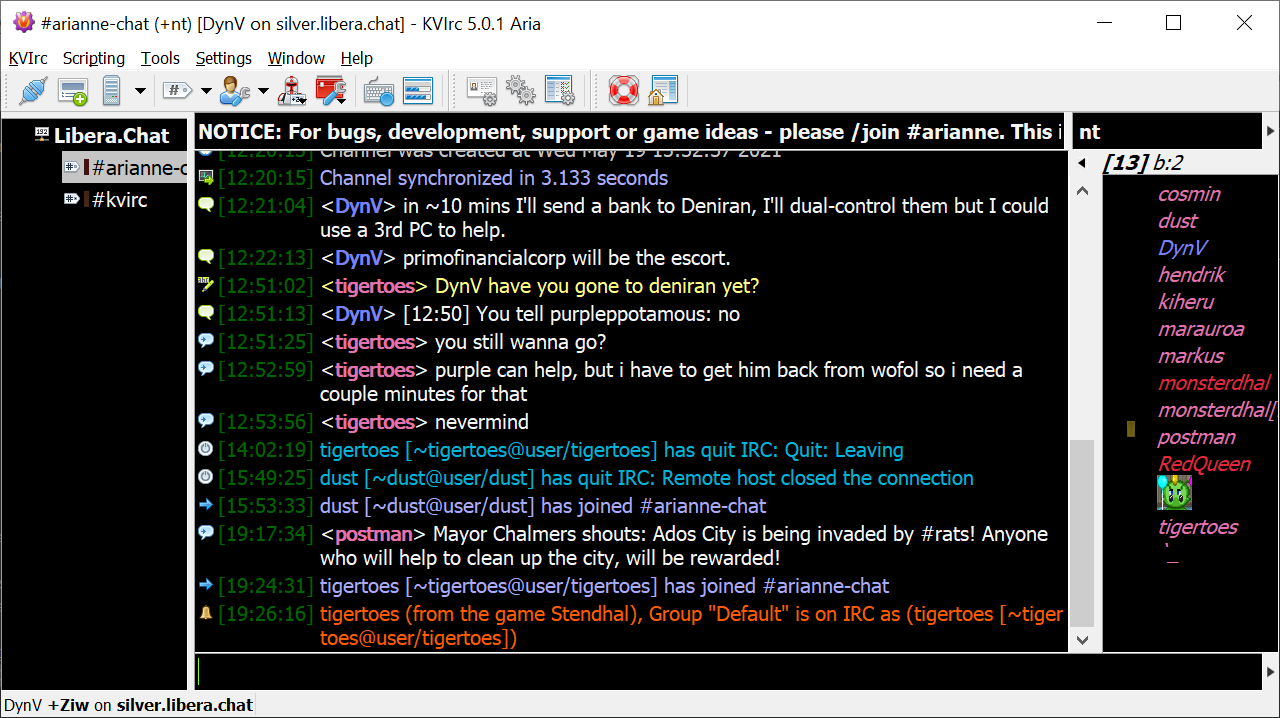The image size is (1280, 718).
Task: Click the chat scrollbar thumb
Action: (1082, 534)
